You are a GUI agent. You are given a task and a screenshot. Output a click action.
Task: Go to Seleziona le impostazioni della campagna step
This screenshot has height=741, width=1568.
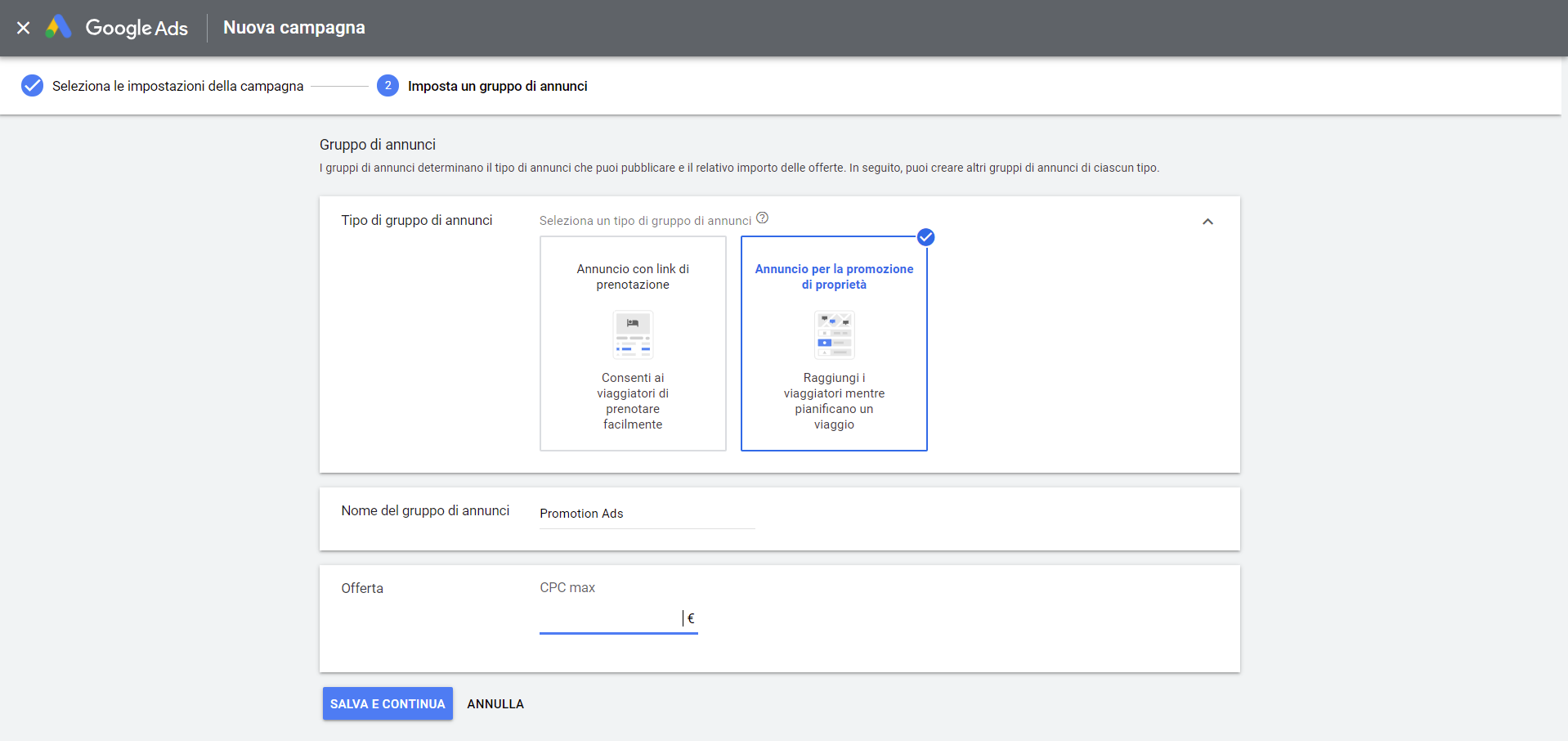tap(177, 86)
